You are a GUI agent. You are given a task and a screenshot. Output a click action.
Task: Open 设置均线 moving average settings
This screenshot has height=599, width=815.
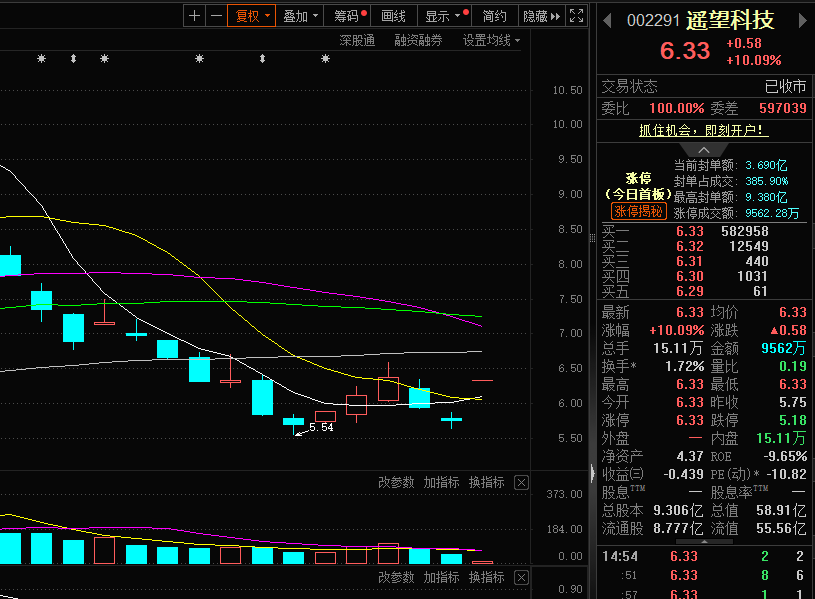click(491, 41)
